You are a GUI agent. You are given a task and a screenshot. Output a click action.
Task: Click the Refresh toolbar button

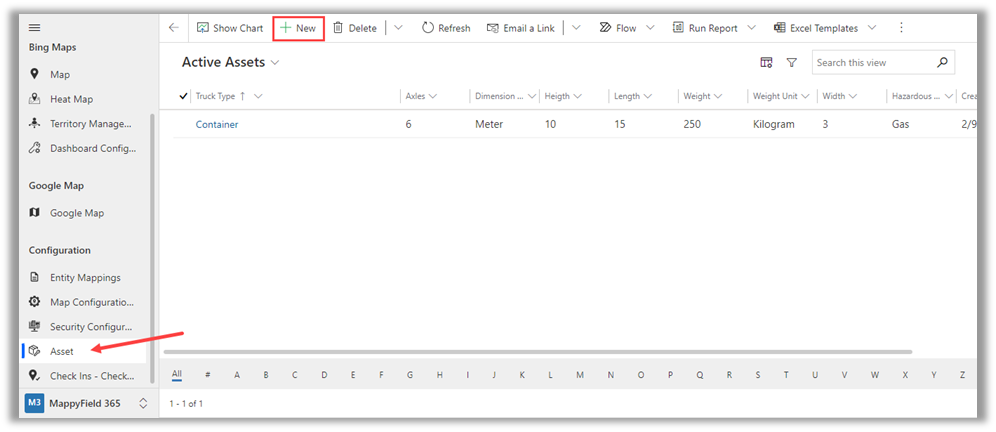pos(446,28)
